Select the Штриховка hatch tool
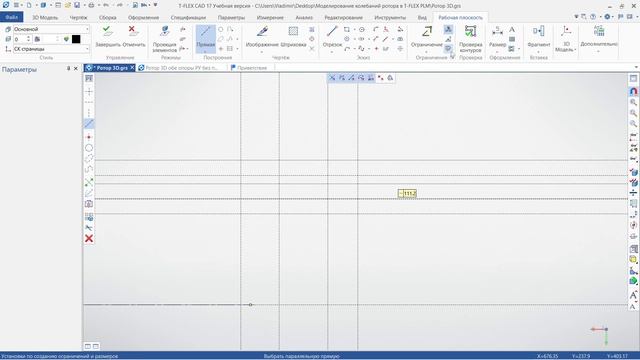640x360 pixels. (293, 37)
